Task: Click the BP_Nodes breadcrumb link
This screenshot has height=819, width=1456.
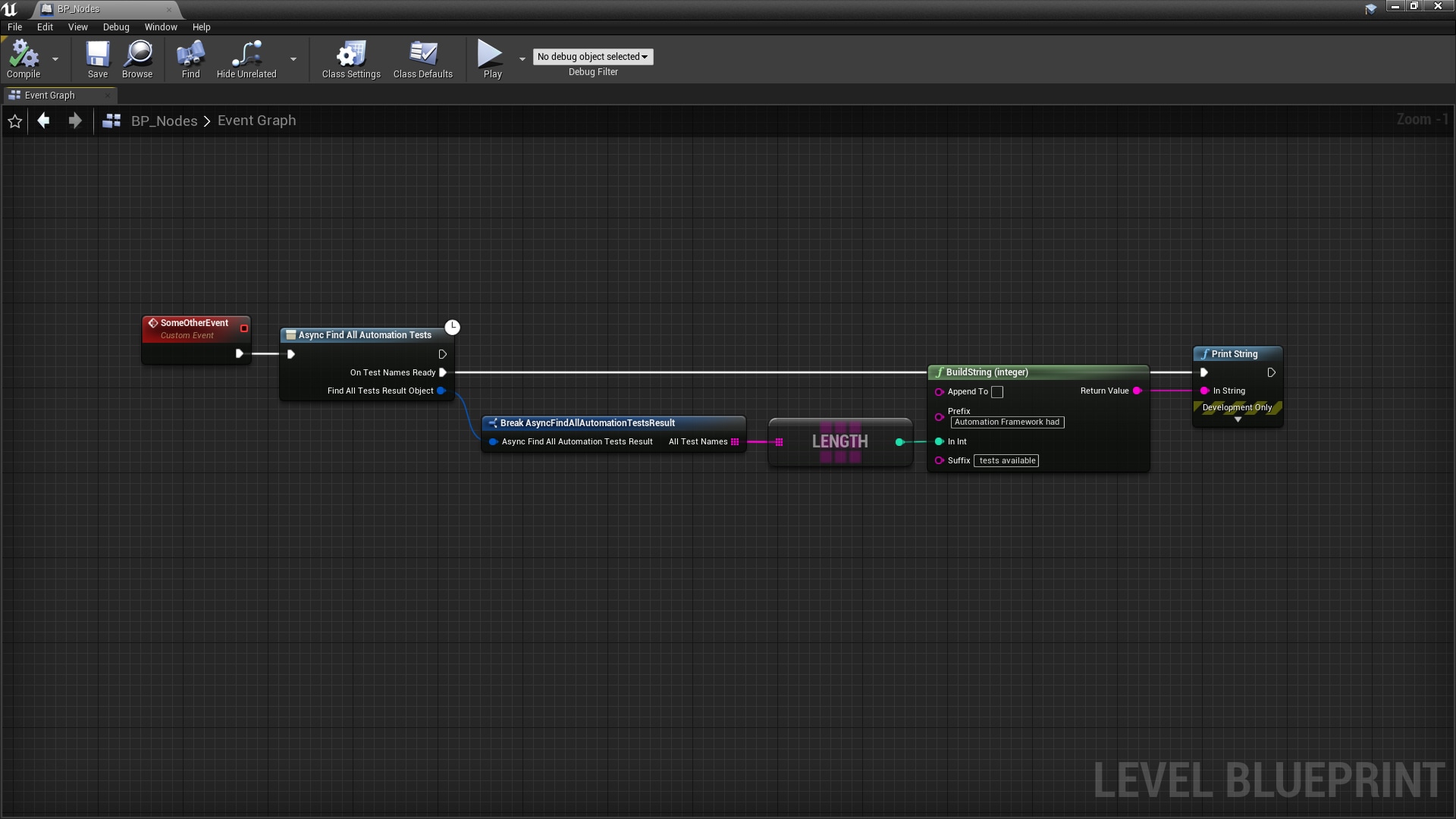Action: pos(164,121)
